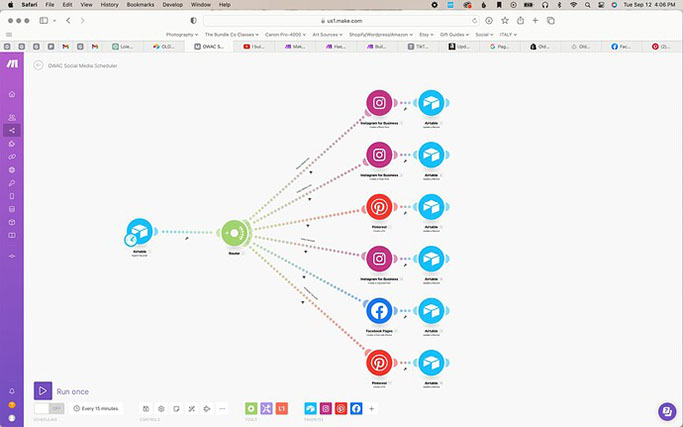Switch to the YouTube browser tab
The width and height of the screenshot is (683, 427).
tap(255, 46)
